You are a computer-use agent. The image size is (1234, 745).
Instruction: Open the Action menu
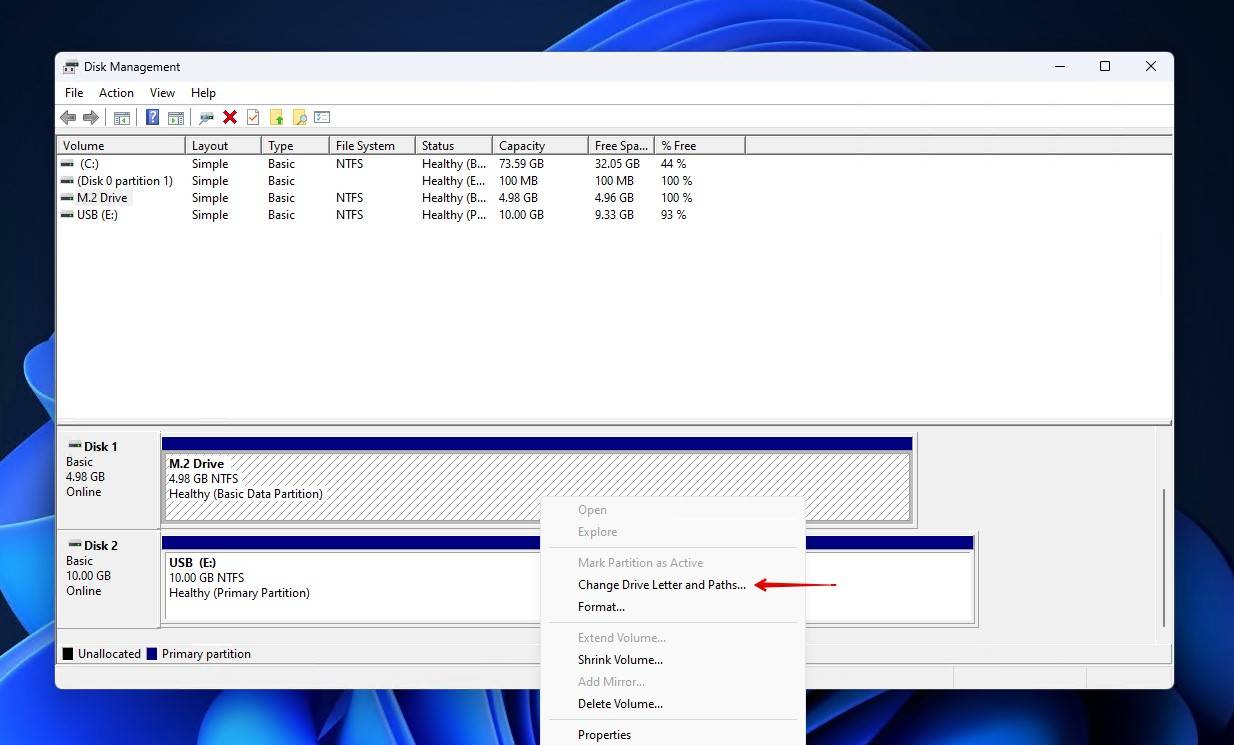[x=116, y=93]
